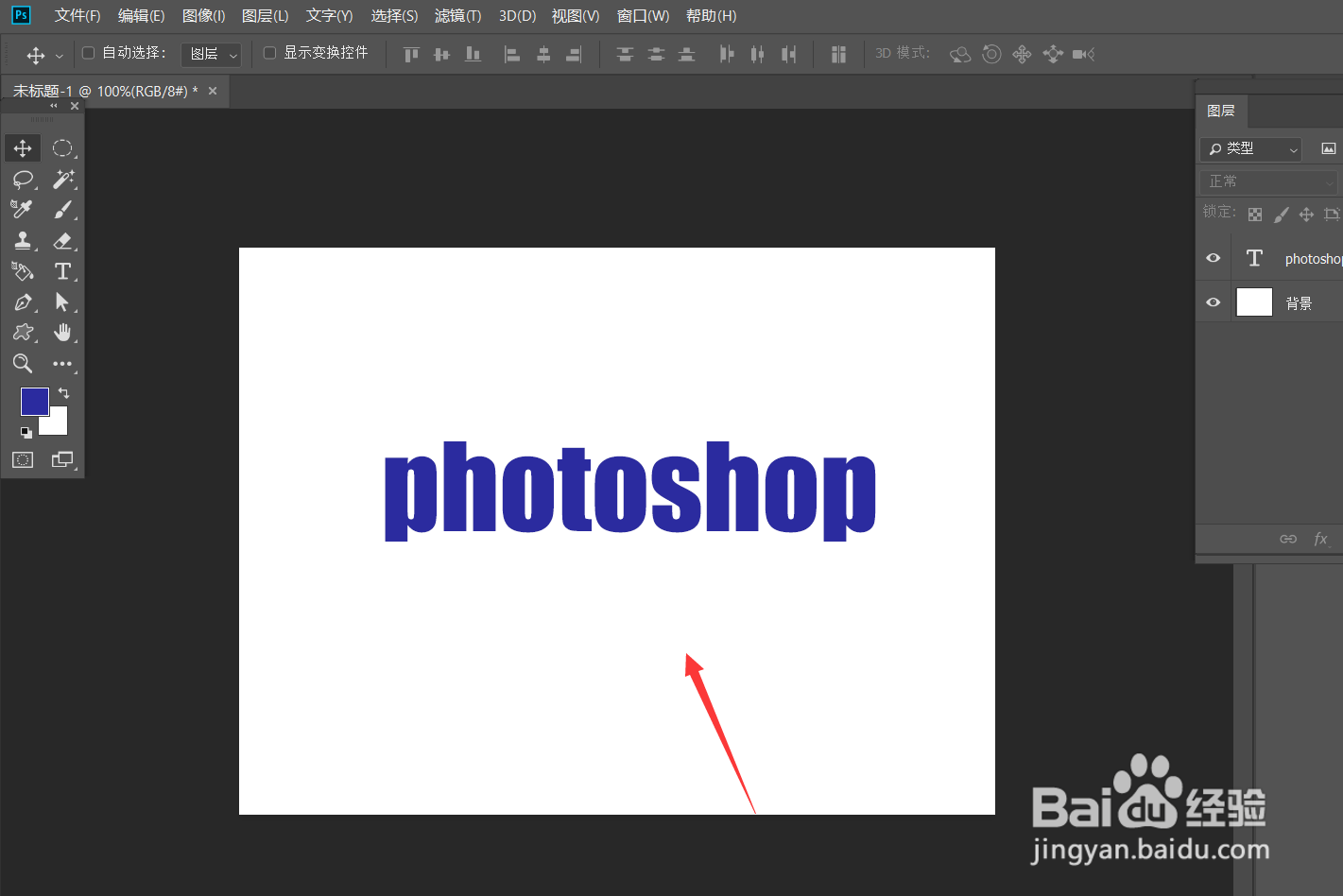Image resolution: width=1343 pixels, height=896 pixels.
Task: Click pixel layer filter icon
Action: coord(1328,148)
